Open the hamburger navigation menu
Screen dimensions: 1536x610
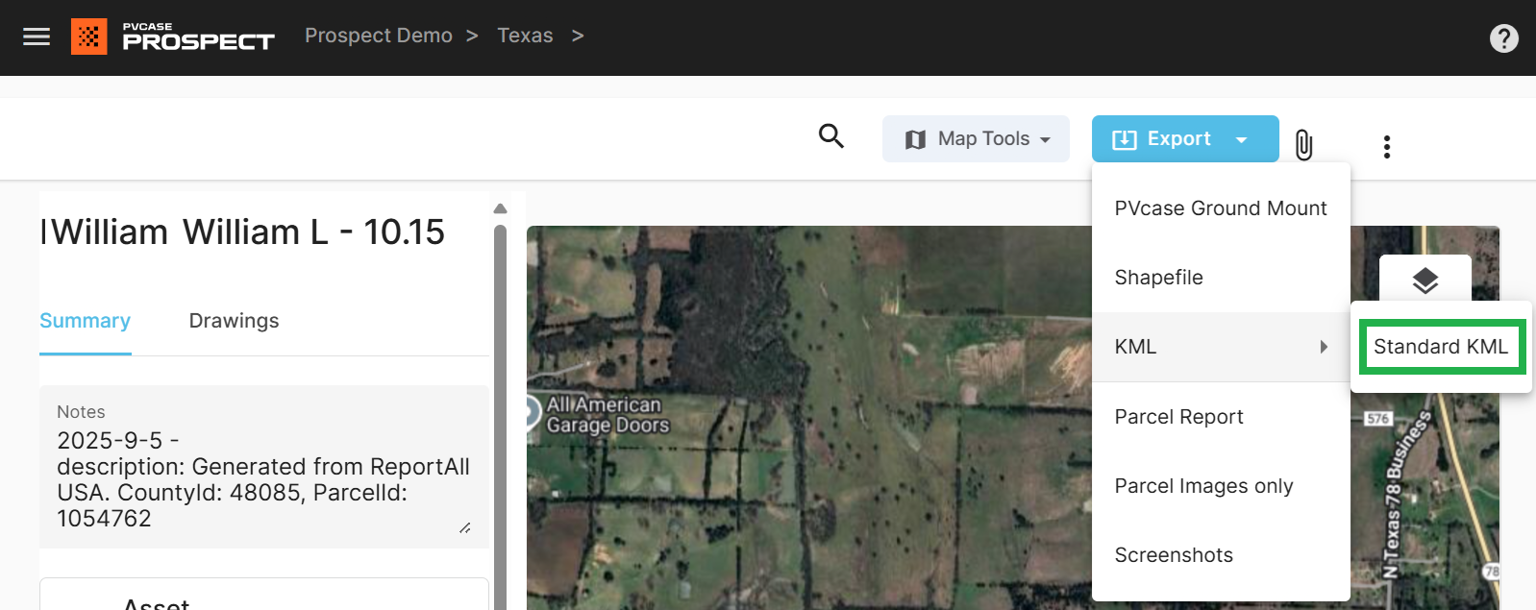pos(36,37)
